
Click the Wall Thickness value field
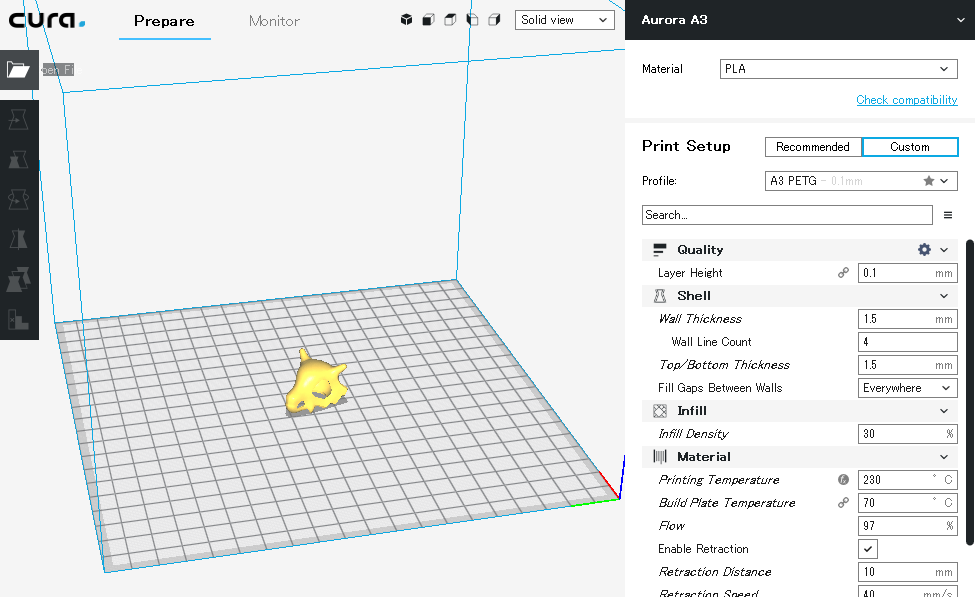pyautogui.click(x=908, y=319)
